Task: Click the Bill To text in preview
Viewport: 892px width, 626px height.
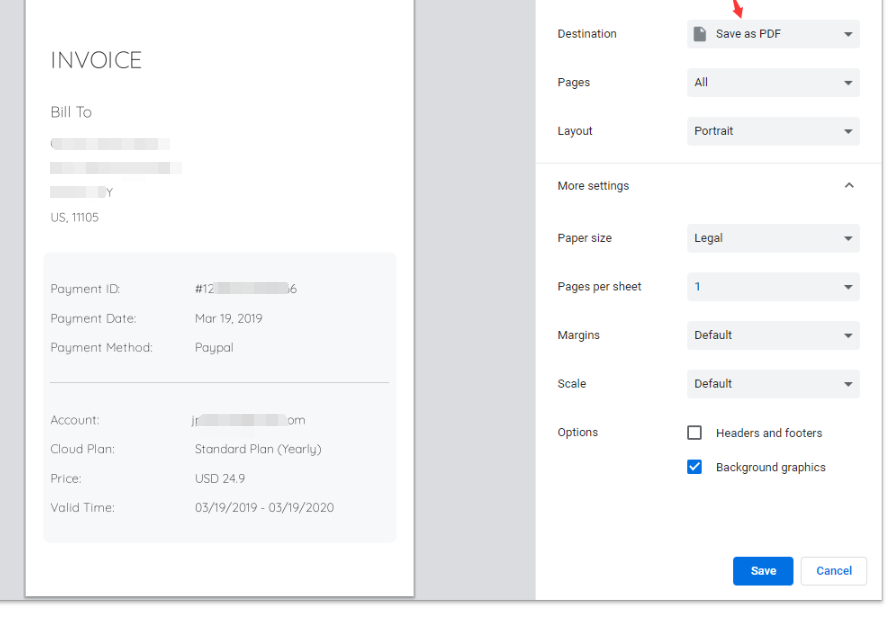Action: click(71, 112)
